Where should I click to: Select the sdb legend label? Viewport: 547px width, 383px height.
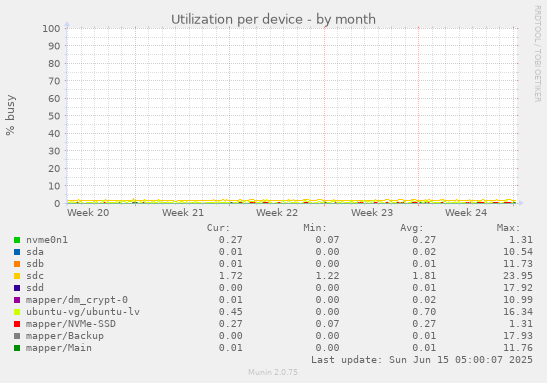point(35,264)
